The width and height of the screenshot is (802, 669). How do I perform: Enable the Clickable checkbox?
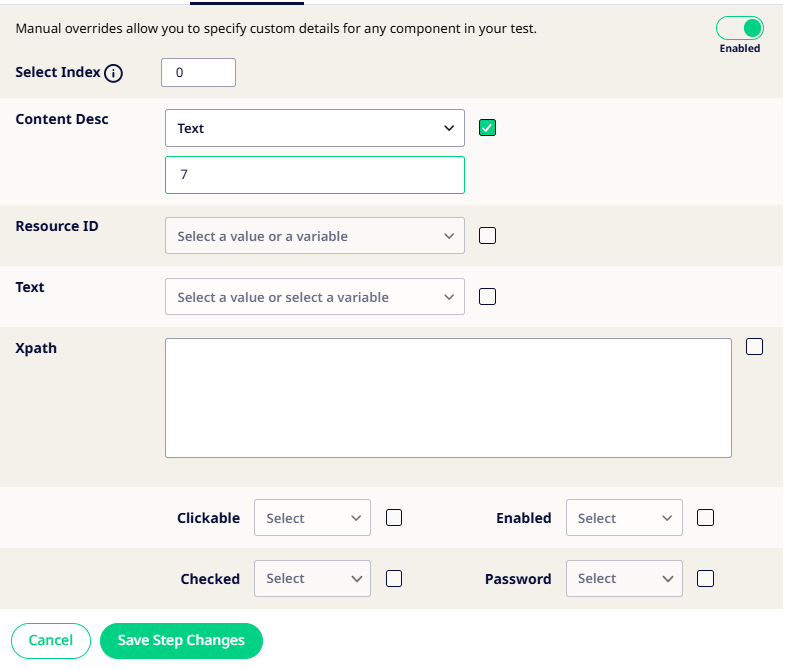(x=394, y=518)
